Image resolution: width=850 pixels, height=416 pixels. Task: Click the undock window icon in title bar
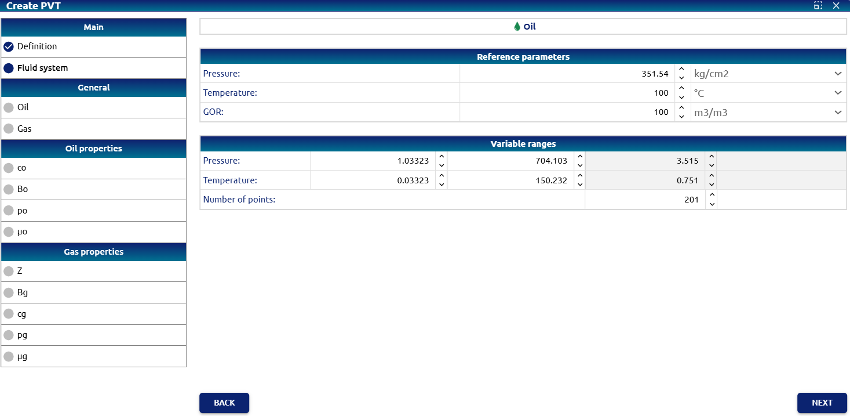(818, 6)
